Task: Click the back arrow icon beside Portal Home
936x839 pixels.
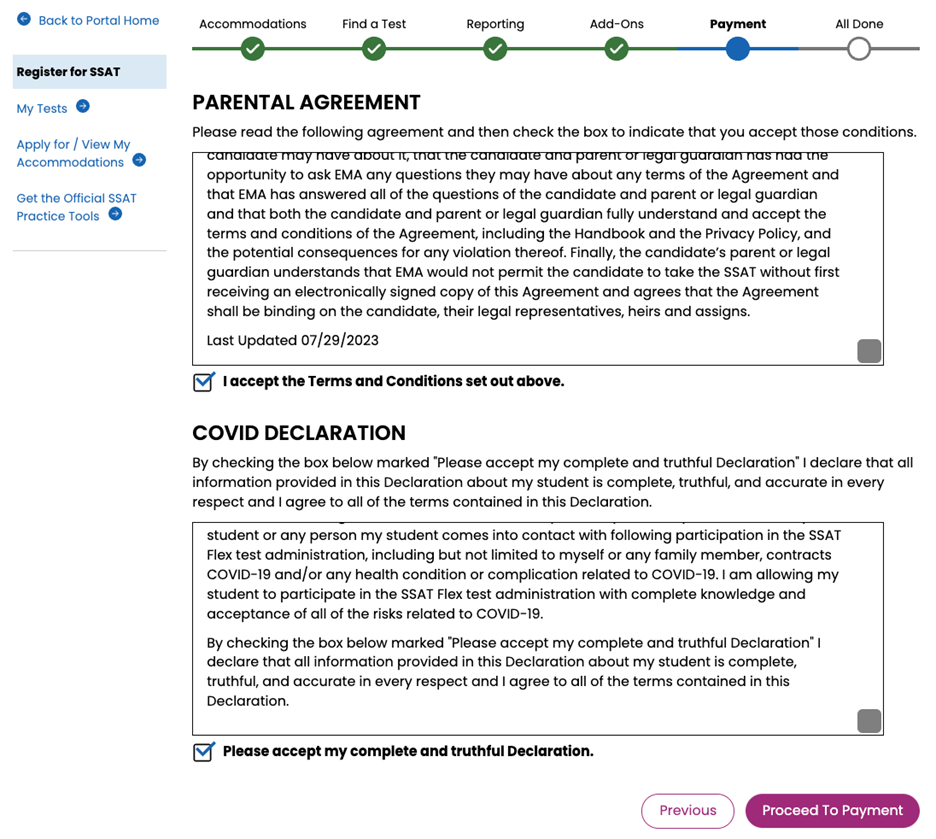Action: [x=24, y=19]
